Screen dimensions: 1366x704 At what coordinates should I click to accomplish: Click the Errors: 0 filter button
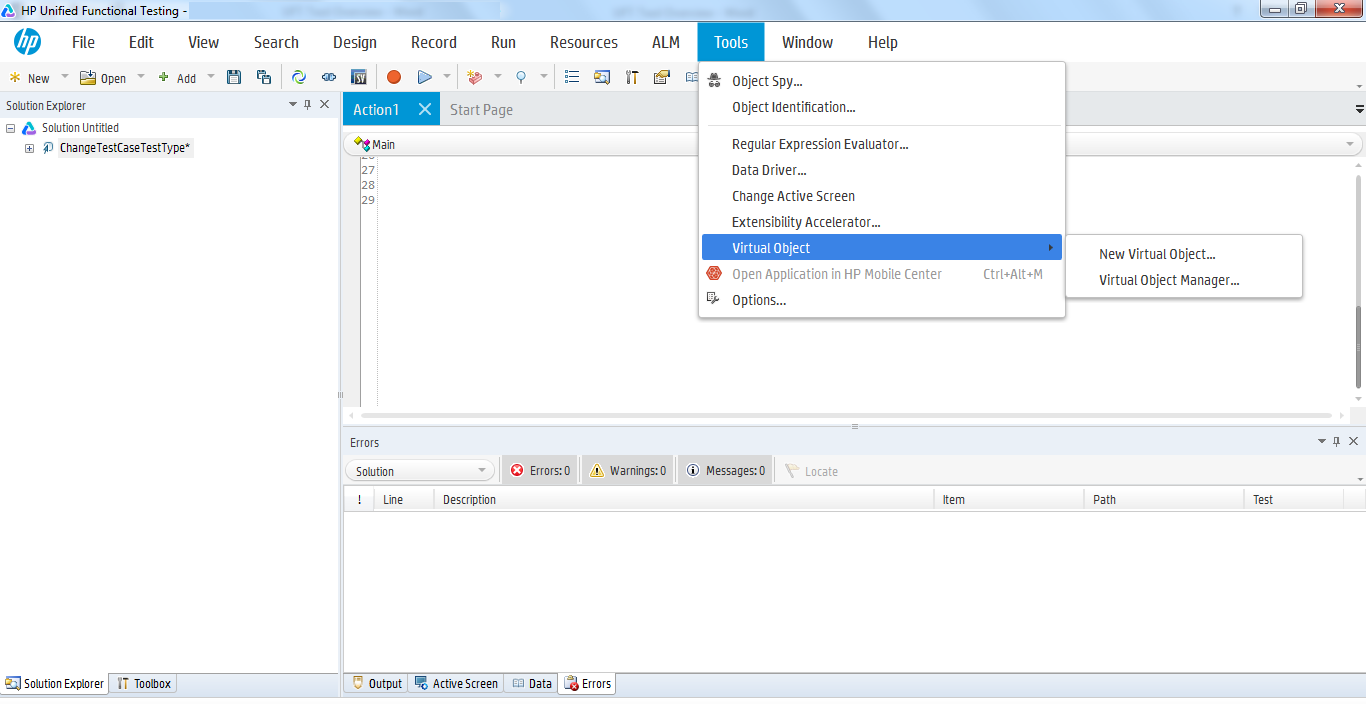pyautogui.click(x=539, y=469)
